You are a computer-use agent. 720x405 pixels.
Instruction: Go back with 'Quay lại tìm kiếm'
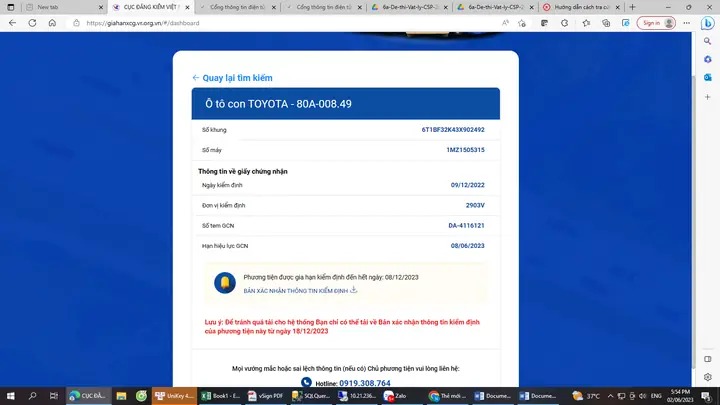(x=232, y=77)
